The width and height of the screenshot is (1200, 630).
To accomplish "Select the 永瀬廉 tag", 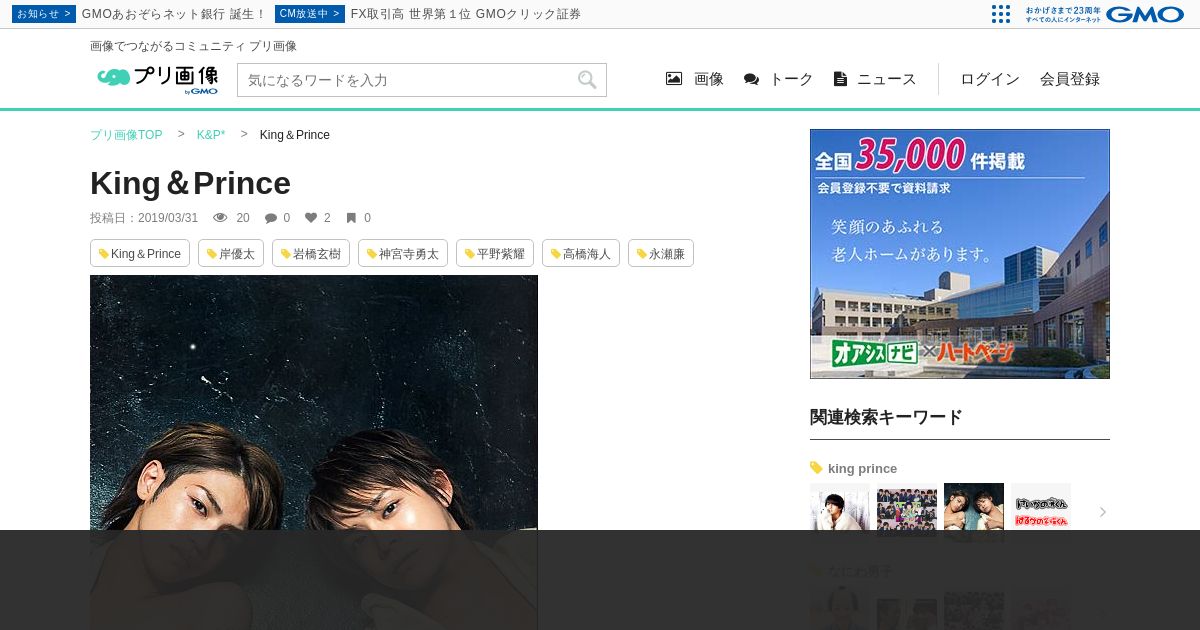I will pyautogui.click(x=661, y=254).
